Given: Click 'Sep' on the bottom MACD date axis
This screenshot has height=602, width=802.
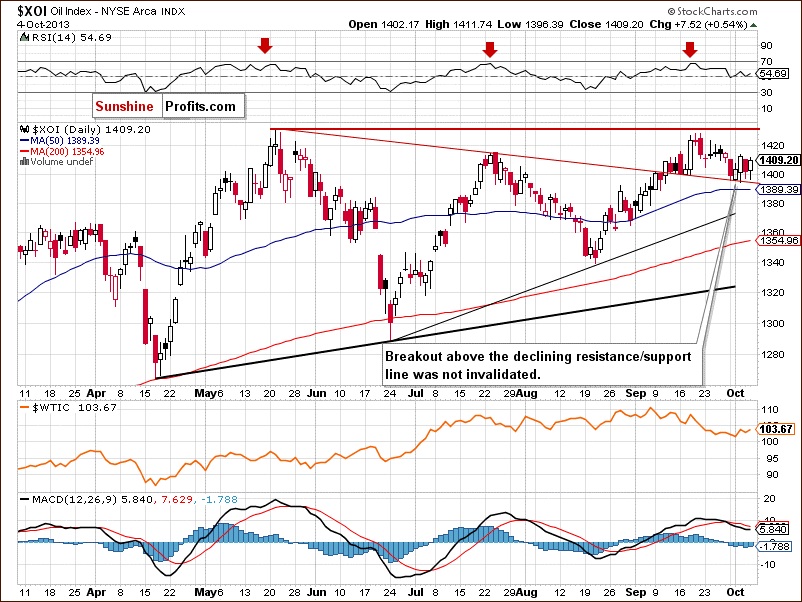Looking at the screenshot, I should click(x=636, y=592).
